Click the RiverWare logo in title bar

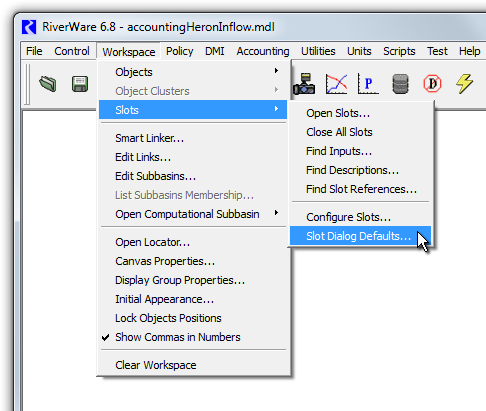29,27
